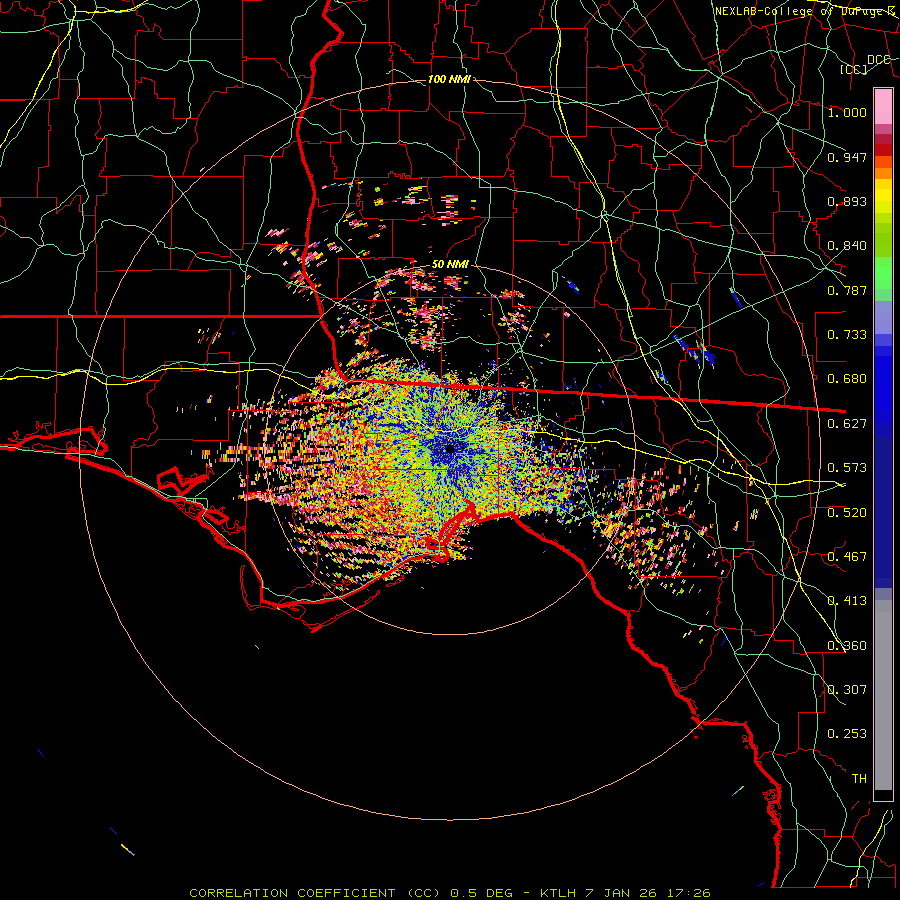Click the 0.573 legend value
Image resolution: width=900 pixels, height=900 pixels.
tap(847, 468)
